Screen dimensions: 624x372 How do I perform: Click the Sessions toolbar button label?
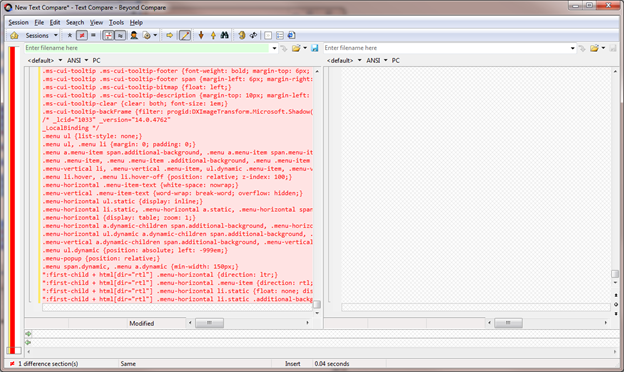pos(37,35)
